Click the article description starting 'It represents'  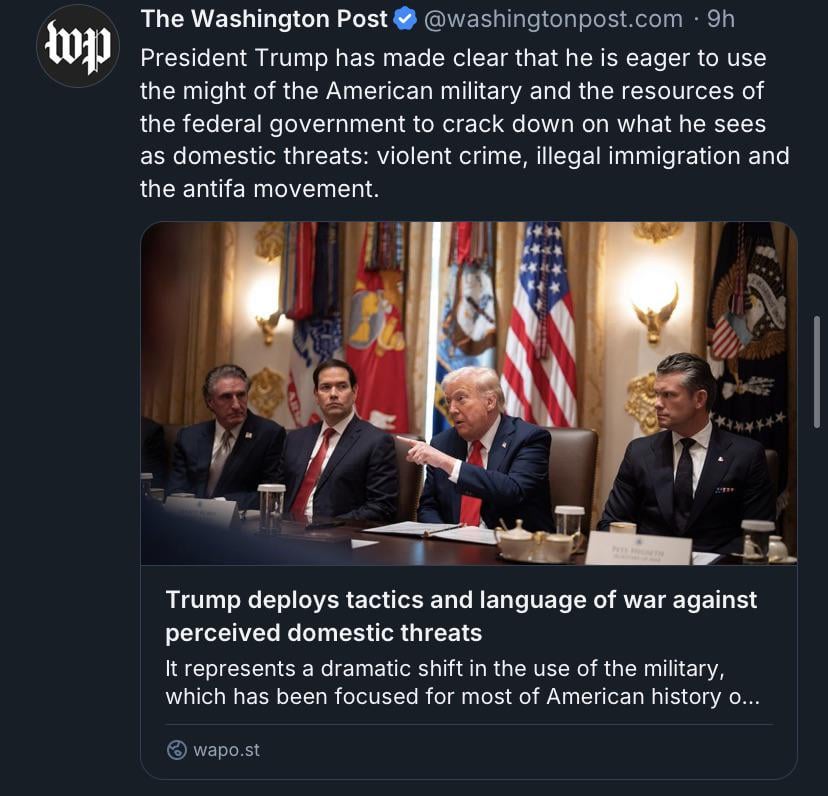pos(463,682)
